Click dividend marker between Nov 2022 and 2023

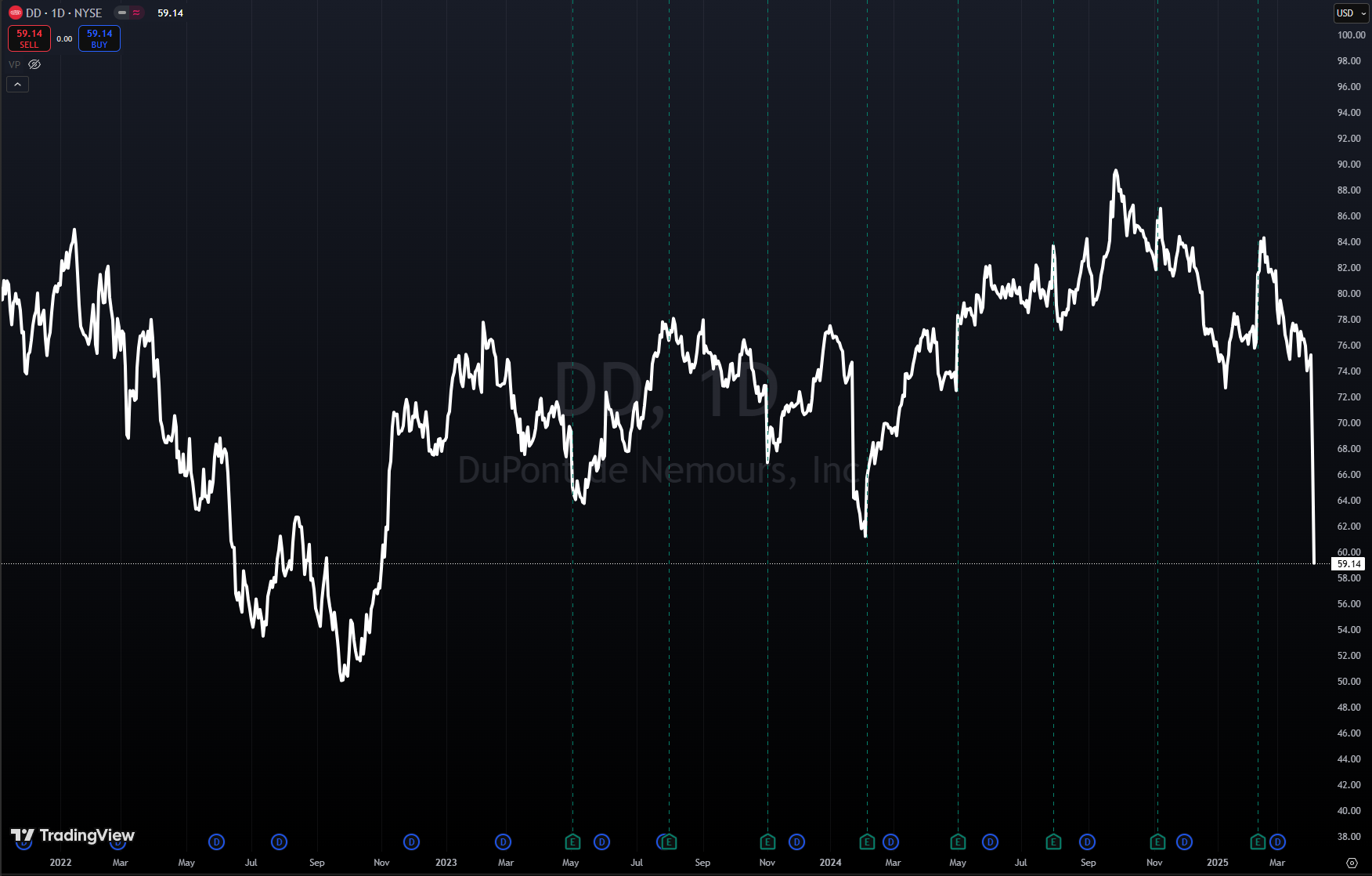[x=412, y=842]
